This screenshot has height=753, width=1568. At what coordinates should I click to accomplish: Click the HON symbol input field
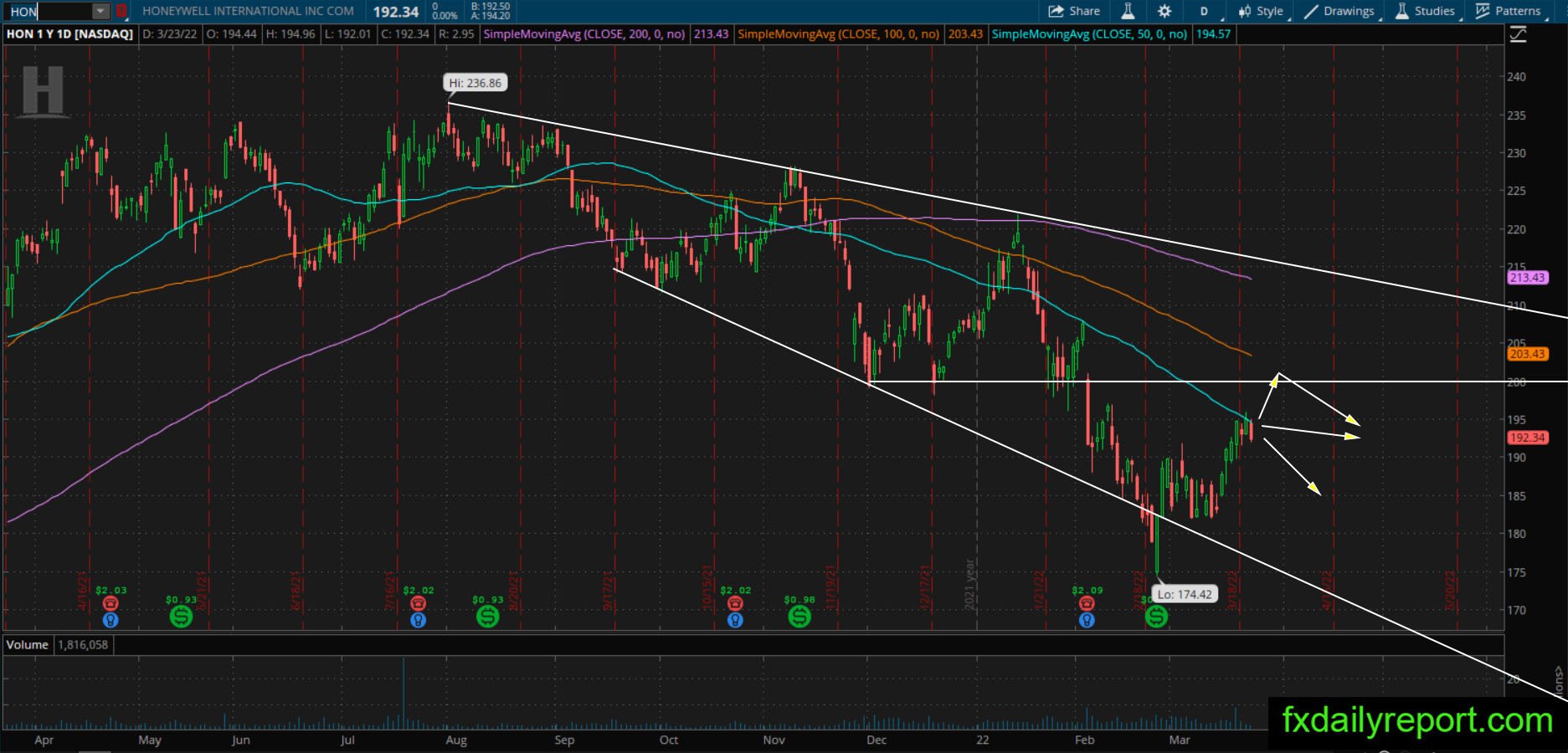click(x=49, y=12)
